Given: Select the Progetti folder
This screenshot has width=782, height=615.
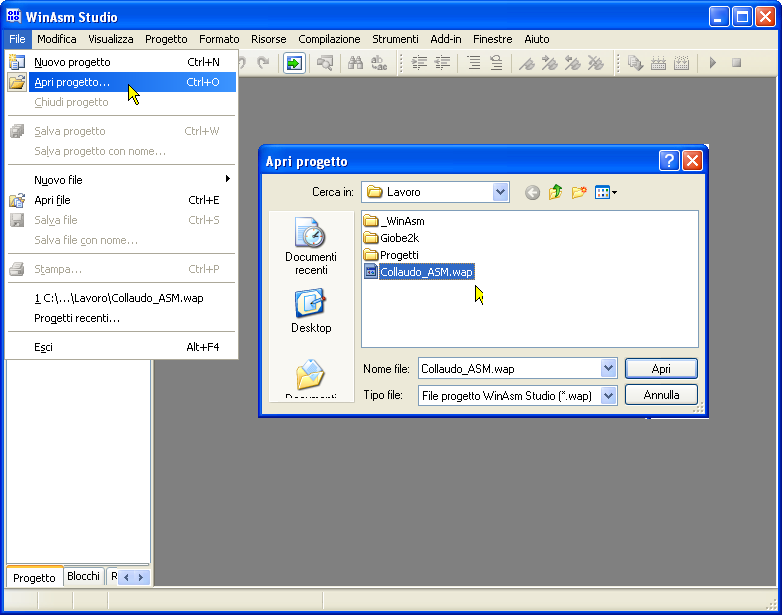Looking at the screenshot, I should [391, 255].
